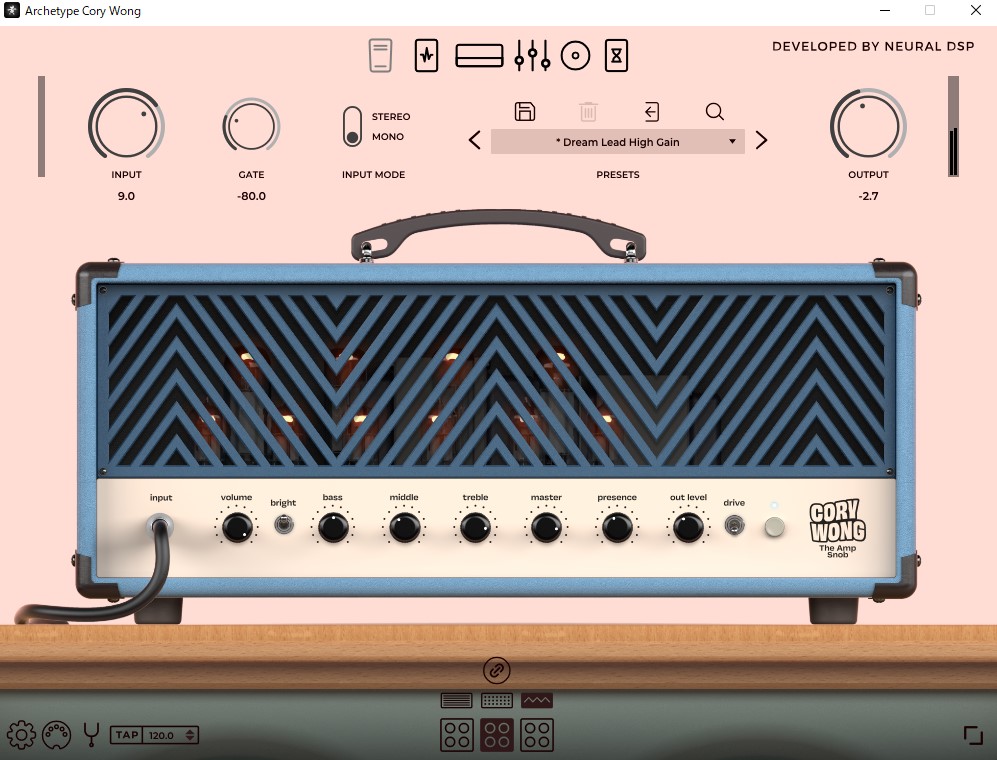Image resolution: width=997 pixels, height=760 pixels.
Task: Open the waveform pedal section
Action: 426,55
